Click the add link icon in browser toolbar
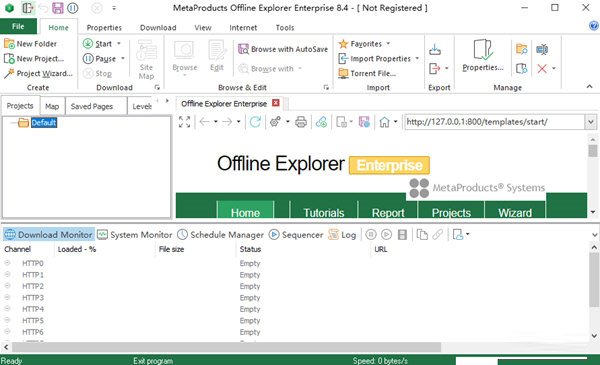The width and height of the screenshot is (600, 365). (321, 122)
